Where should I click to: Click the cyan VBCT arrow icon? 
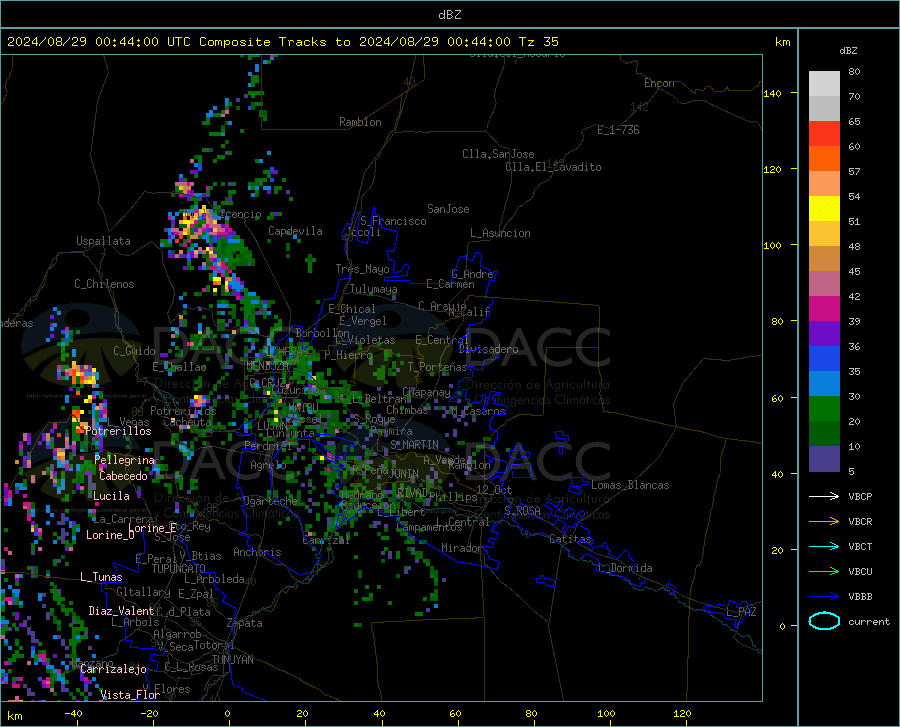click(x=824, y=546)
